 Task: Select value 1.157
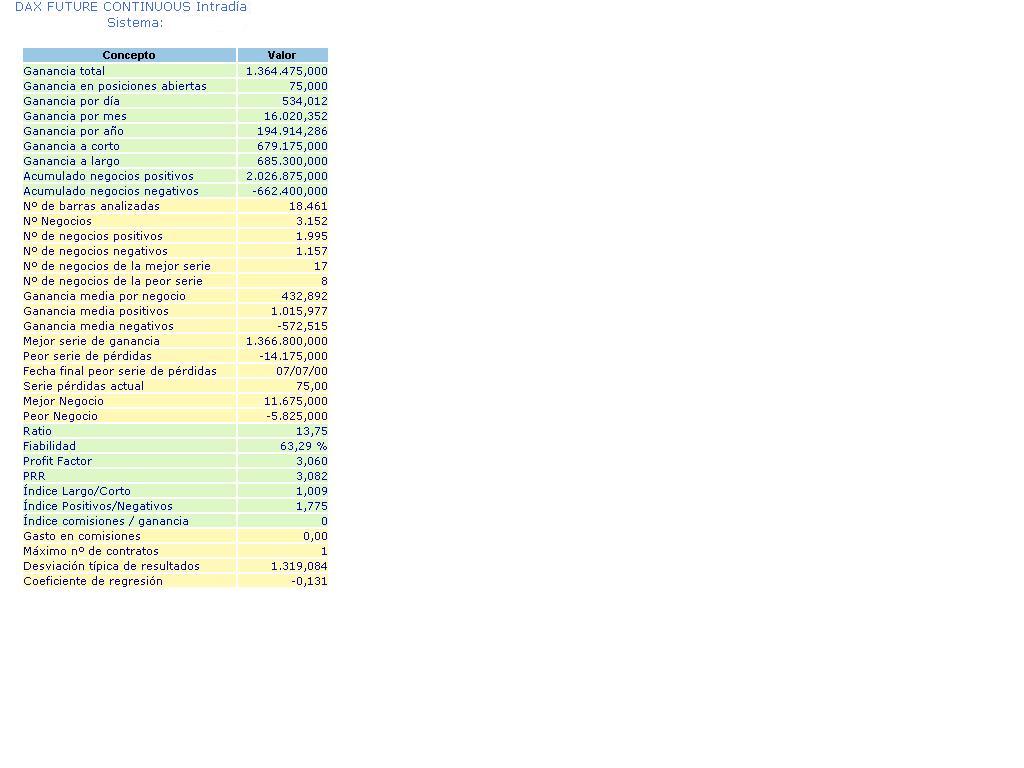click(312, 251)
